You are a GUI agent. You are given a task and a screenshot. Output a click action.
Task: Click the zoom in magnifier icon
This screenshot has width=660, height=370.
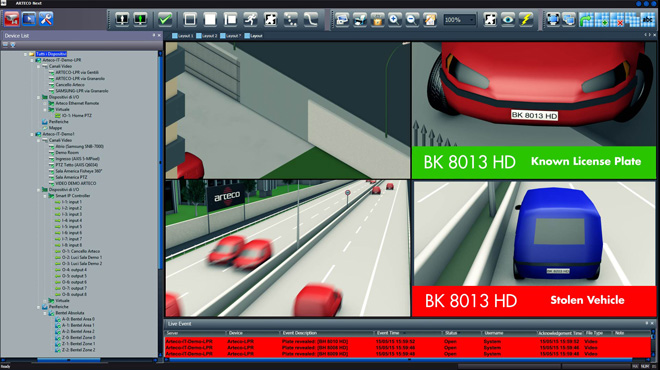(394, 20)
